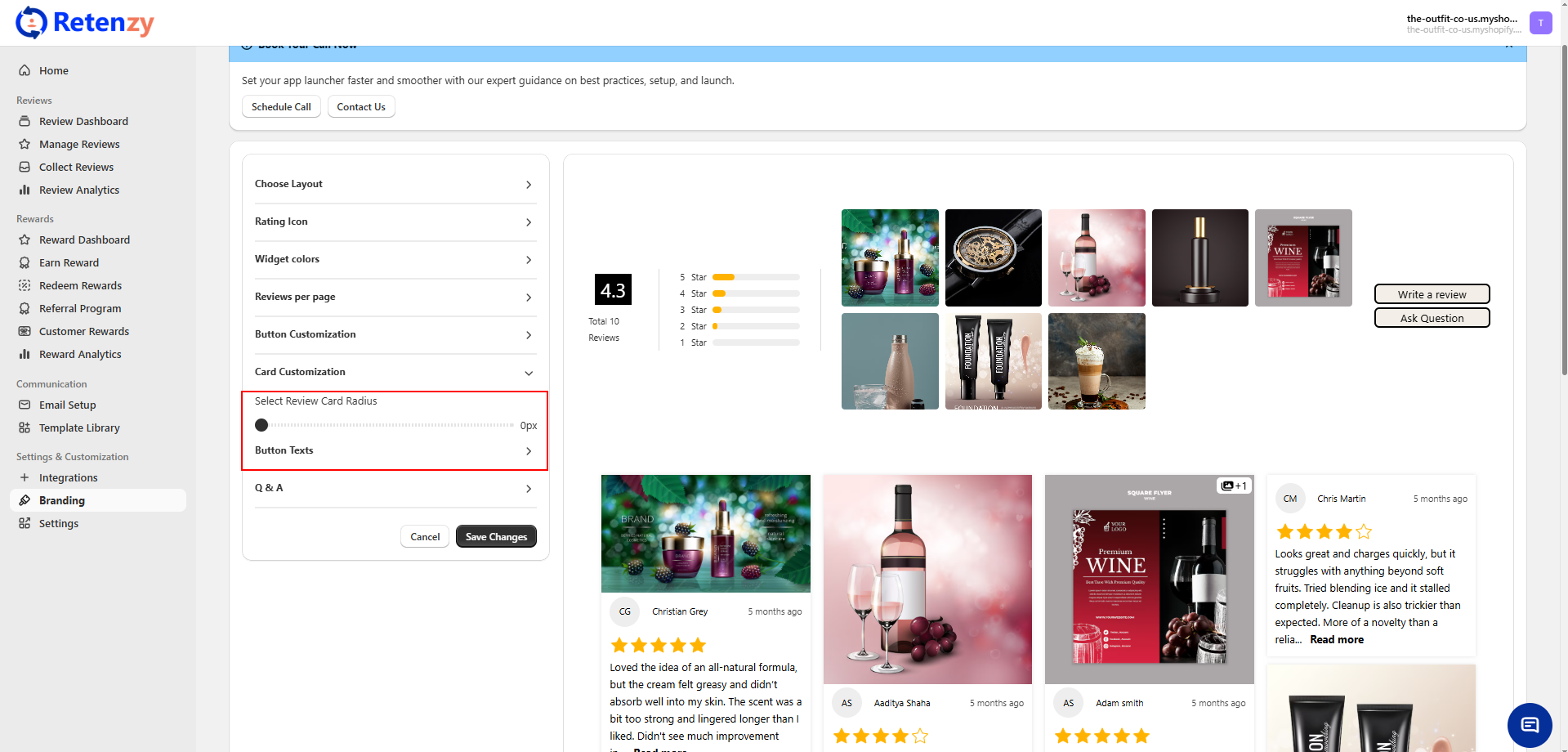Click the Integrations plus icon
The width and height of the screenshot is (1568, 752).
click(25, 478)
